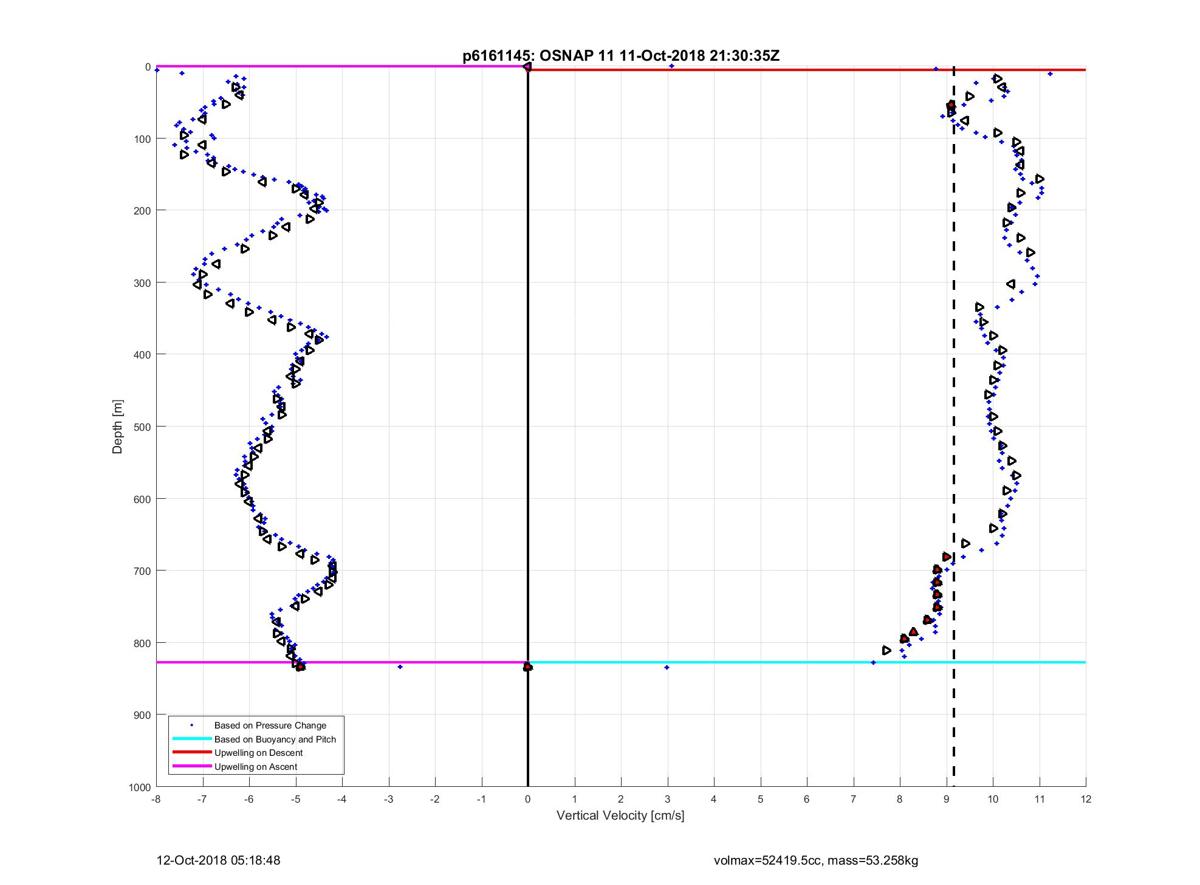
Task: Click the y-axis tick label '500'
Action: click(142, 427)
